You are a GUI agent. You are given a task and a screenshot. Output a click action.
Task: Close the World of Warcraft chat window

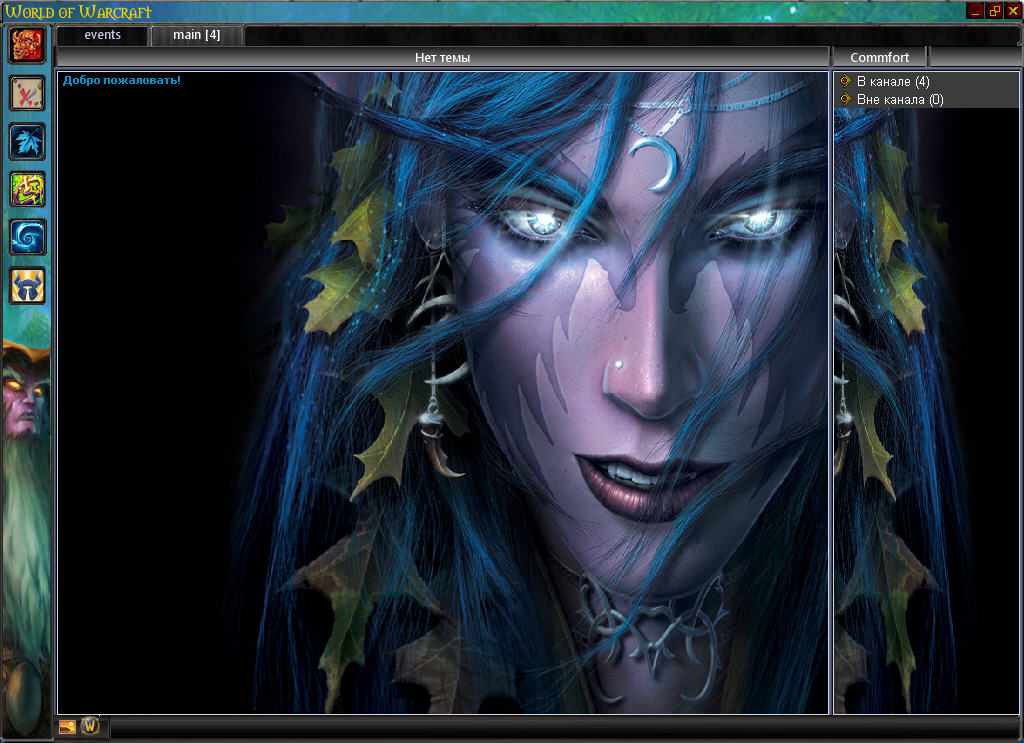pyautogui.click(x=1013, y=11)
